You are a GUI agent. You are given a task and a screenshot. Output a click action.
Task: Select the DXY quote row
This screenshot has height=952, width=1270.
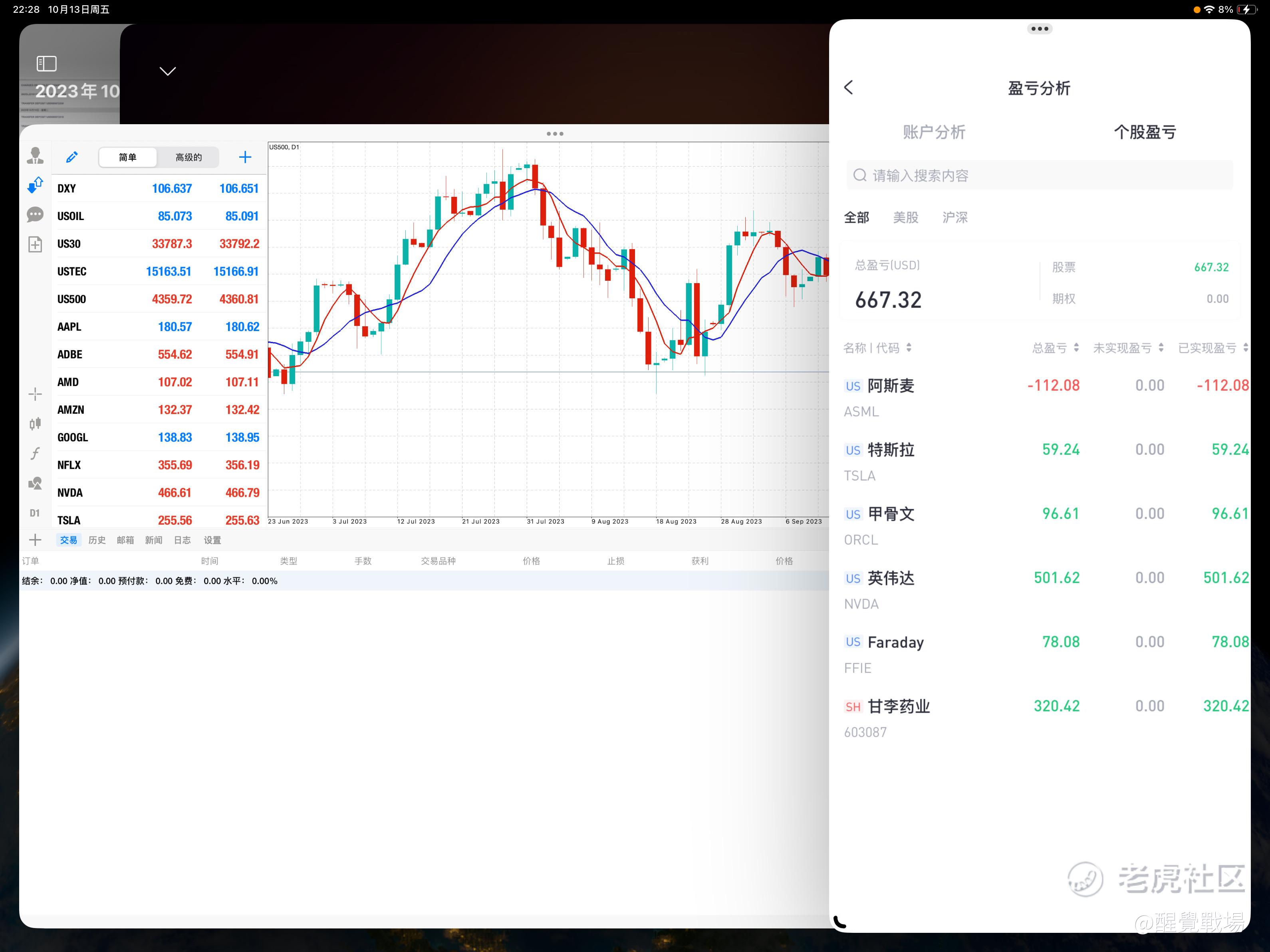[x=159, y=188]
